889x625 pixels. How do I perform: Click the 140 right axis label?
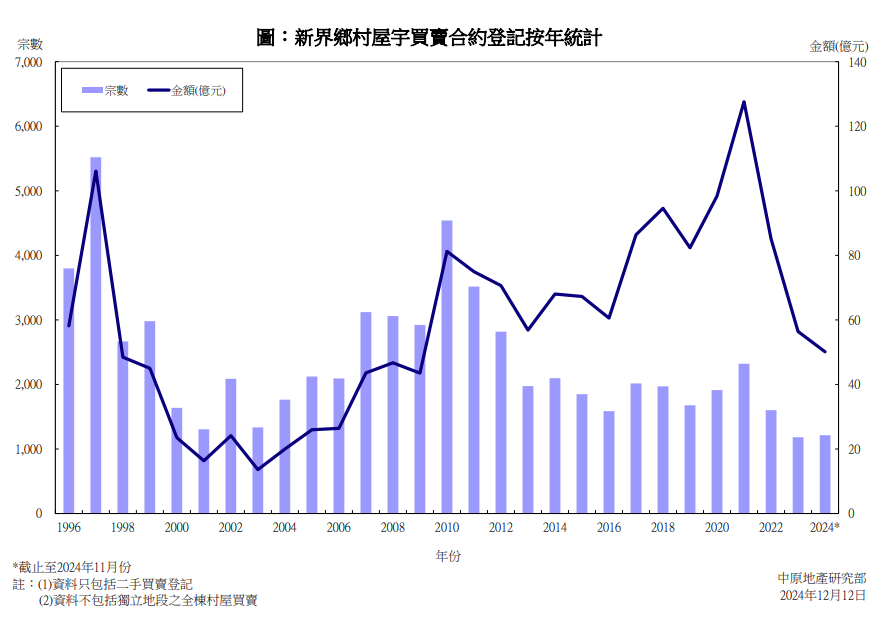(x=856, y=62)
